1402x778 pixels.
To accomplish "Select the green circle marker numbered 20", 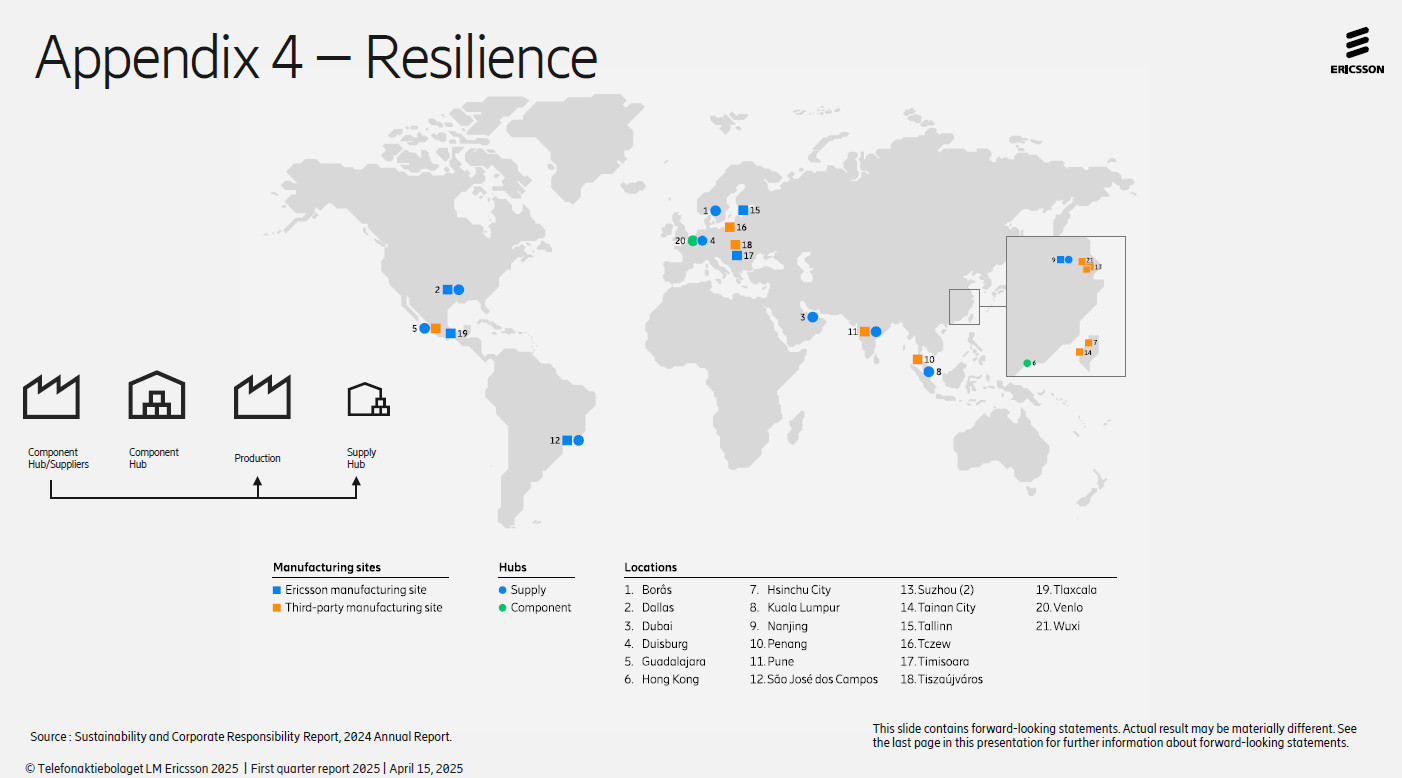I will pos(692,241).
